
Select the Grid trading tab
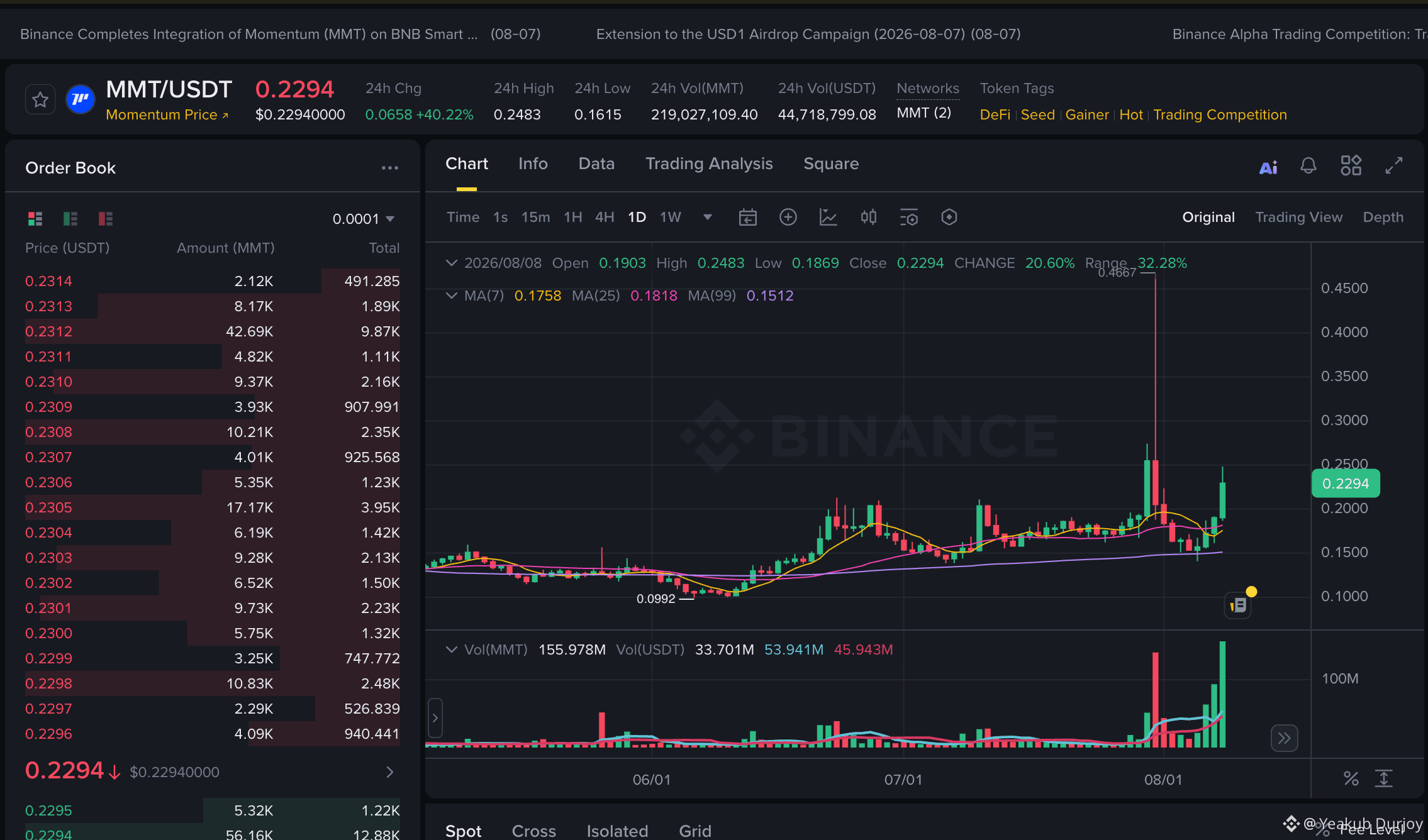click(x=695, y=831)
